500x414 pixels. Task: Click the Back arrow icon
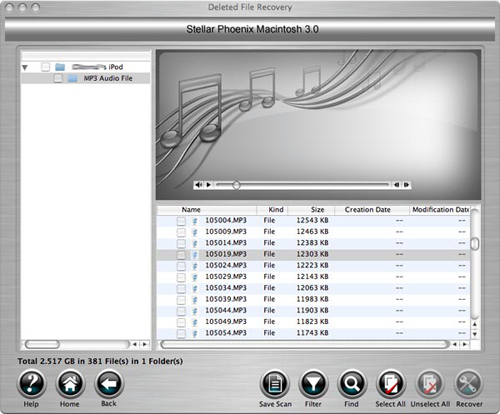pyautogui.click(x=109, y=384)
